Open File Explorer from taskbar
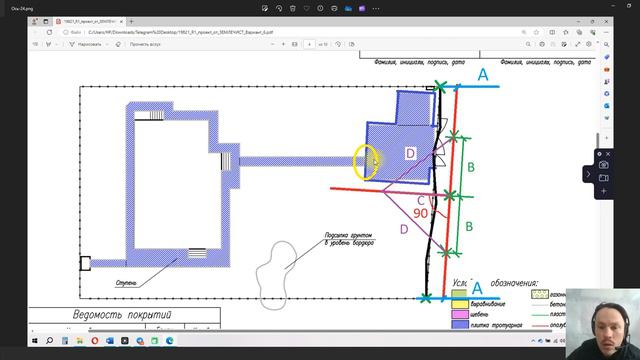Viewport: 640px width, 360px height. click(x=80, y=340)
